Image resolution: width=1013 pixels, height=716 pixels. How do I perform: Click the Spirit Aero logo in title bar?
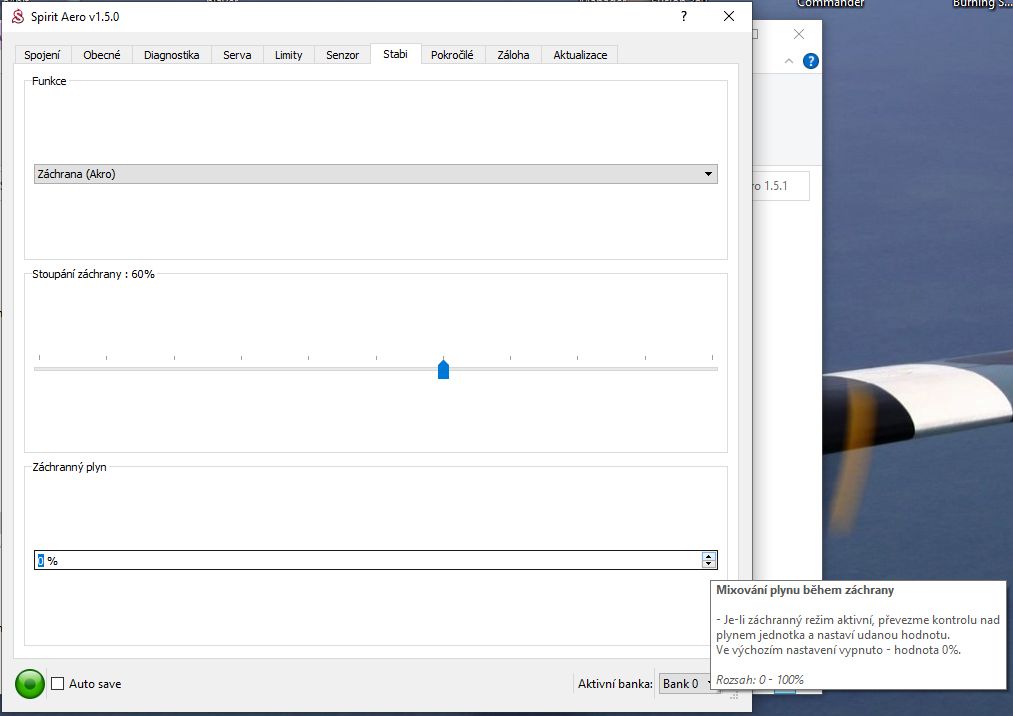click(x=17, y=17)
